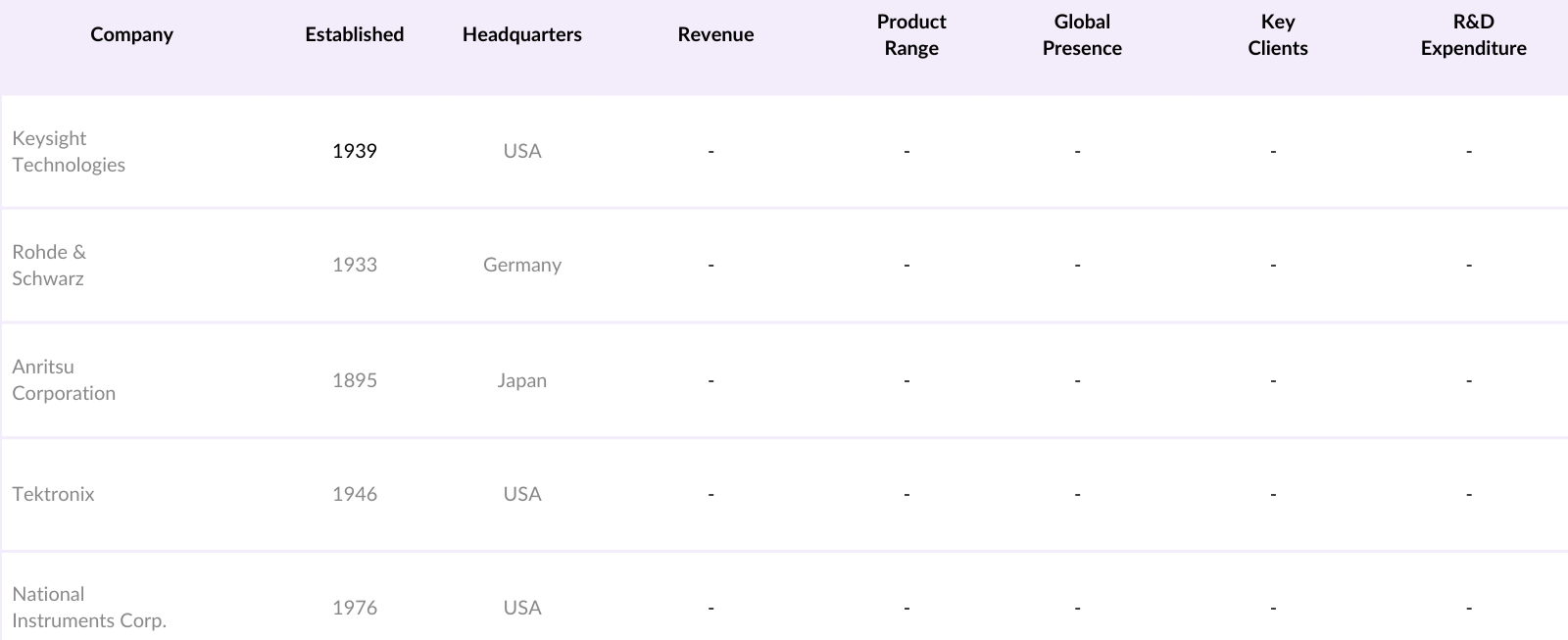This screenshot has height=640, width=1568.
Task: Click the Global Presence column header
Action: click(1082, 34)
